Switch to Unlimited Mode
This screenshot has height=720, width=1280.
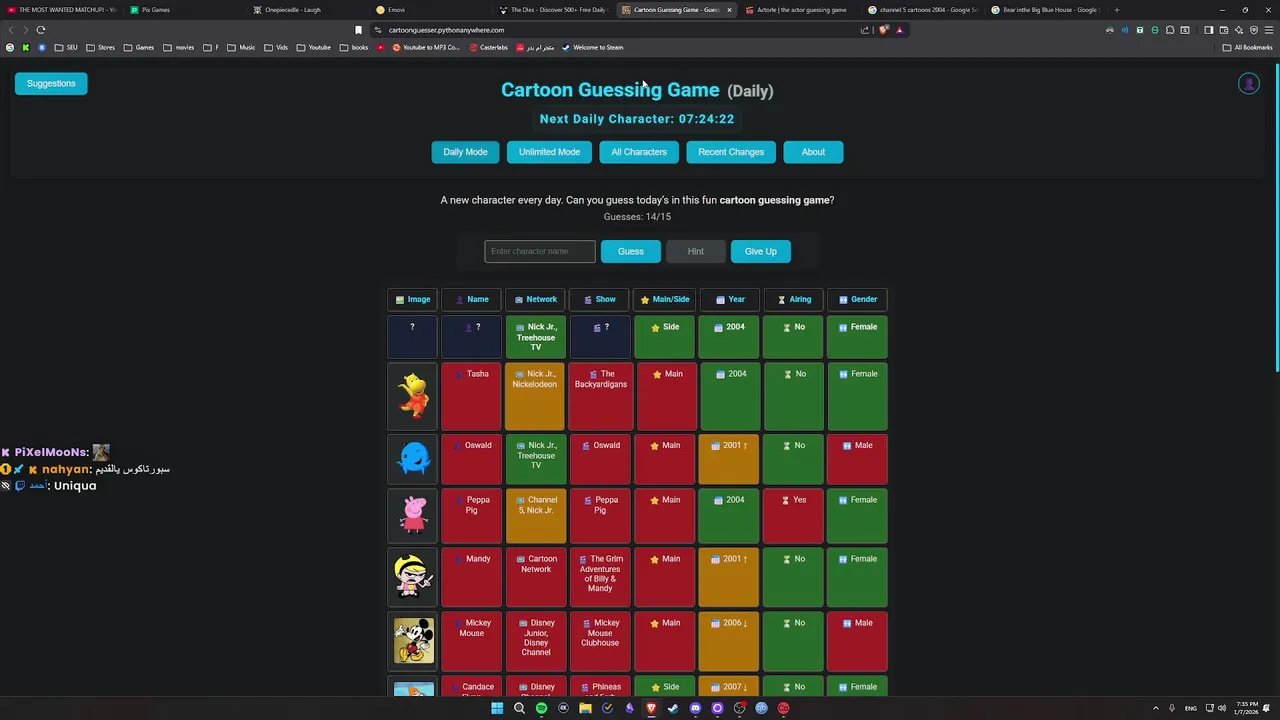coord(549,152)
